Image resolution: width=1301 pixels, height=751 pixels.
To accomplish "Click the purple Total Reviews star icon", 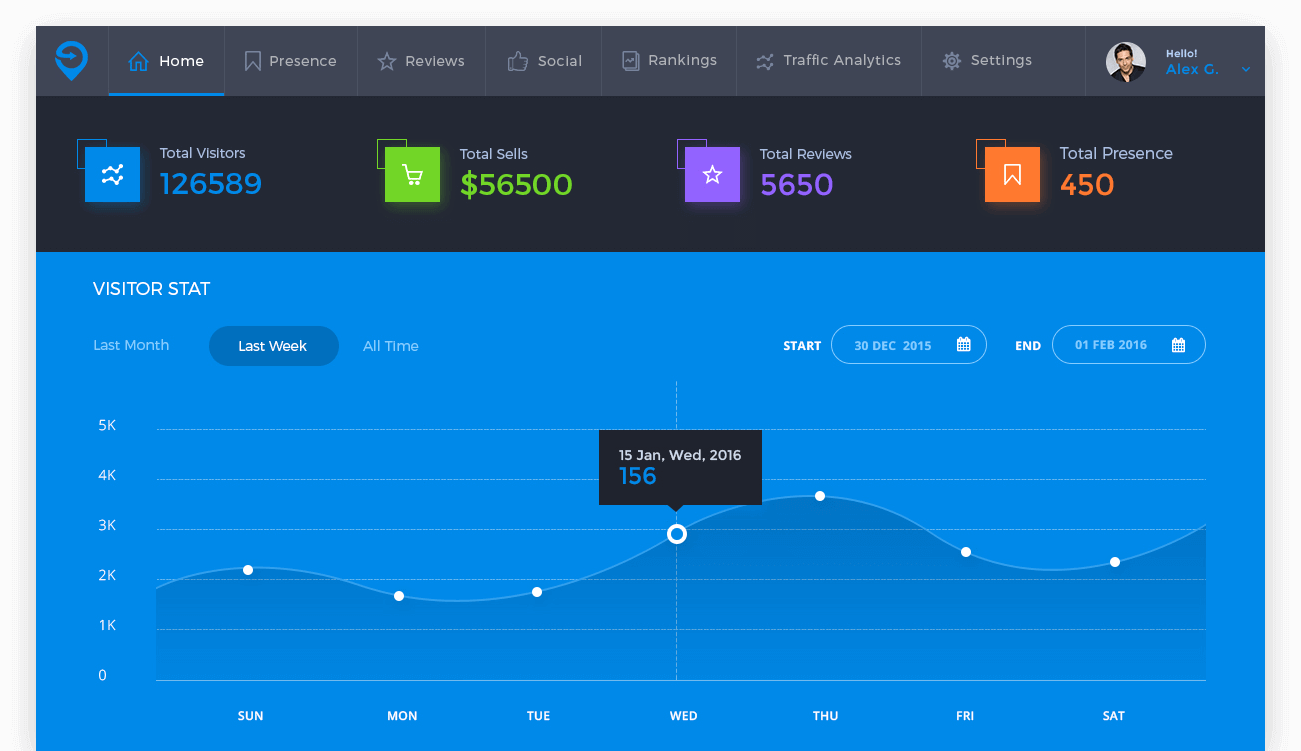I will pyautogui.click(x=712, y=175).
